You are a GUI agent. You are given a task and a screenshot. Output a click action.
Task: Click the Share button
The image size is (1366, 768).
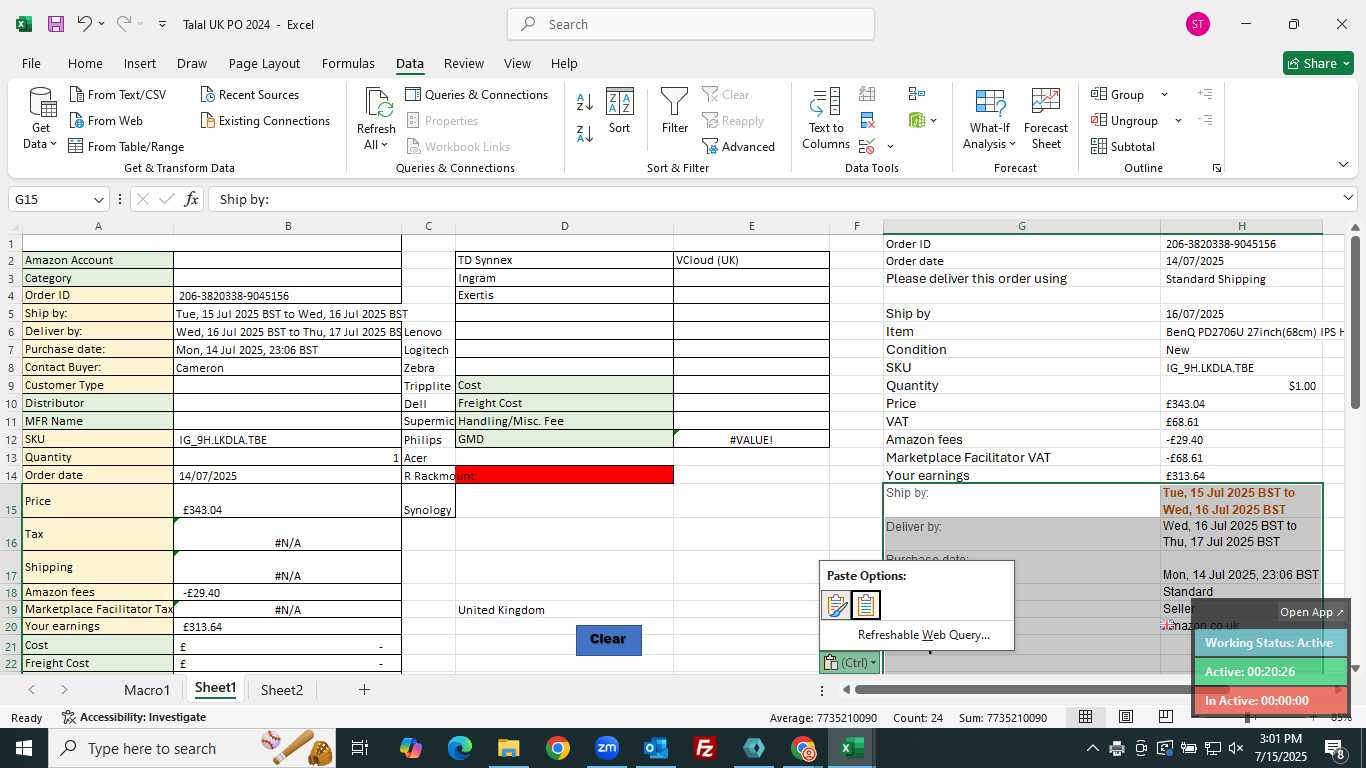[x=1318, y=63]
